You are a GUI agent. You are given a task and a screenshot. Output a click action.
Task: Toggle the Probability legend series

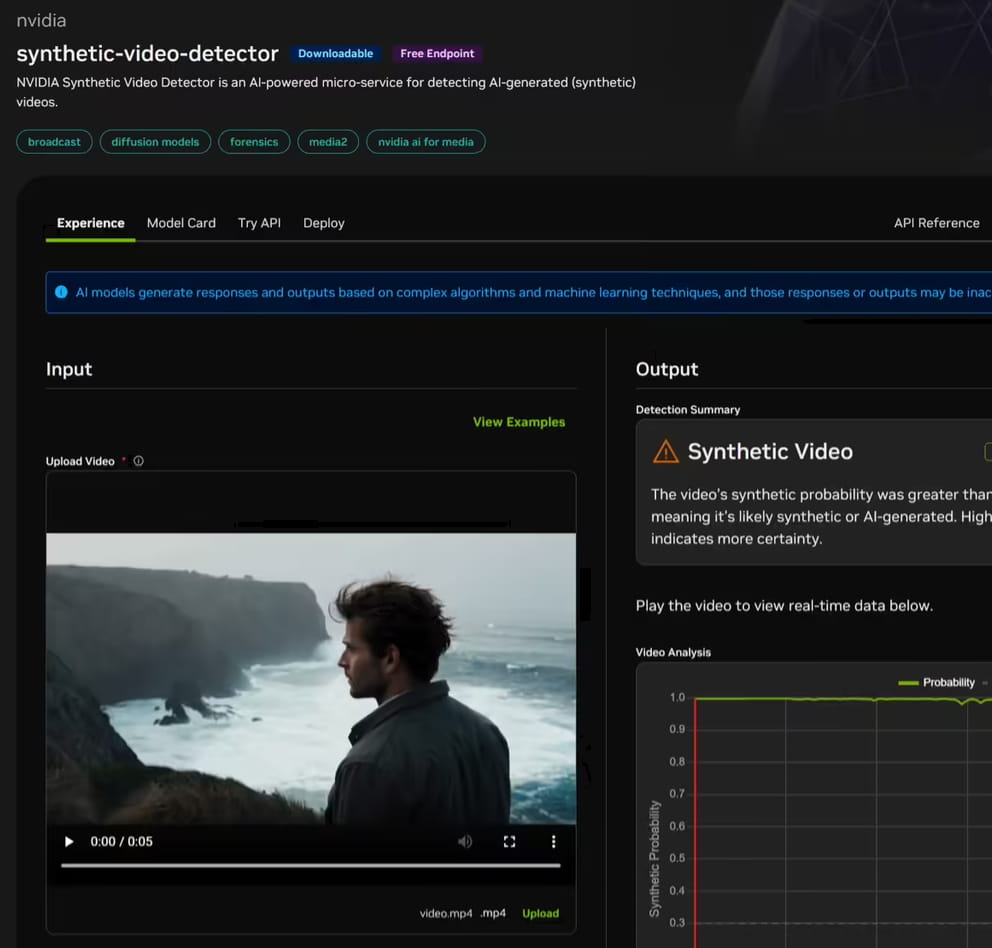(x=936, y=682)
